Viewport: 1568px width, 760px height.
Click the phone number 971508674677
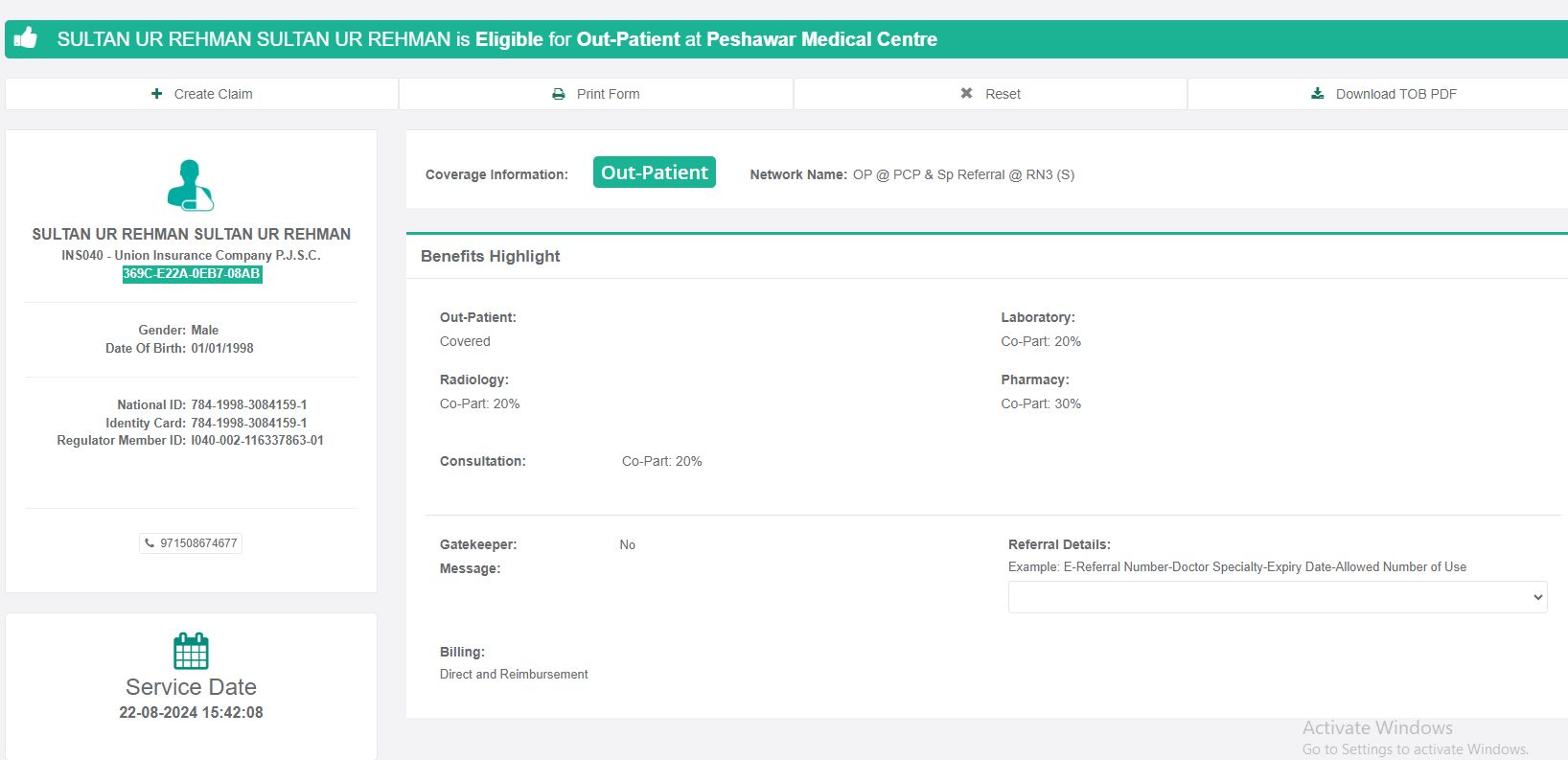pyautogui.click(x=198, y=543)
